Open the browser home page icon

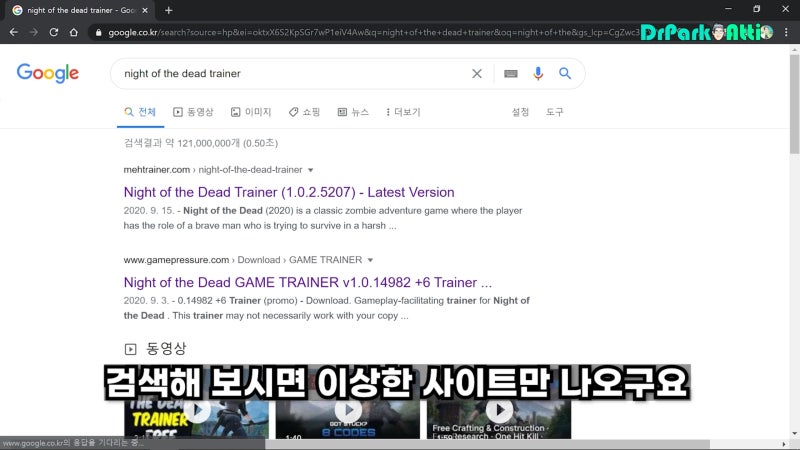pyautogui.click(x=73, y=32)
